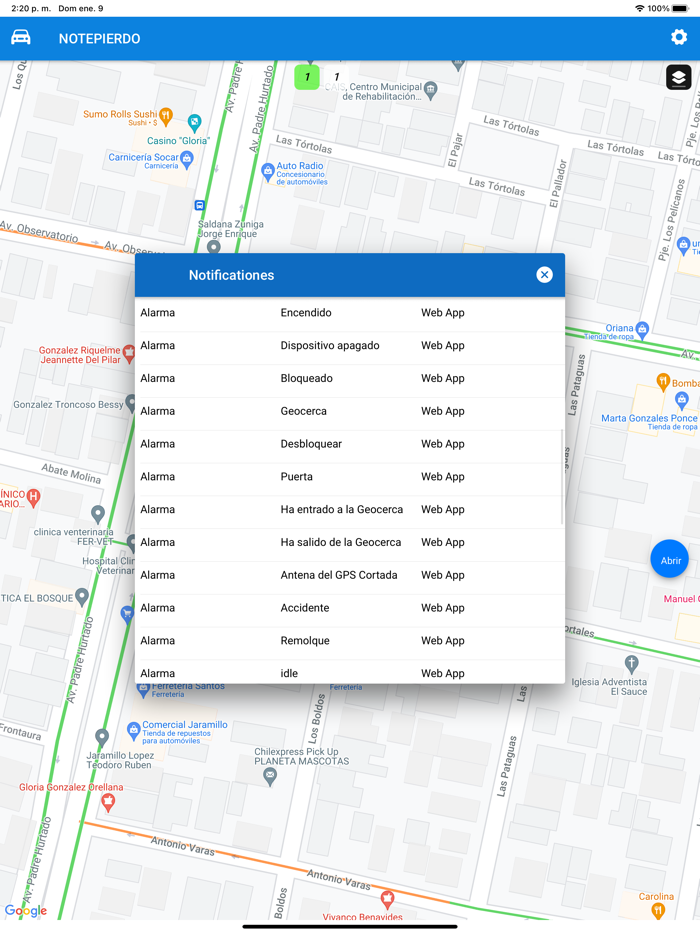Select Ha salido de la Geocerca row
This screenshot has width=700, height=934.
click(x=350, y=542)
